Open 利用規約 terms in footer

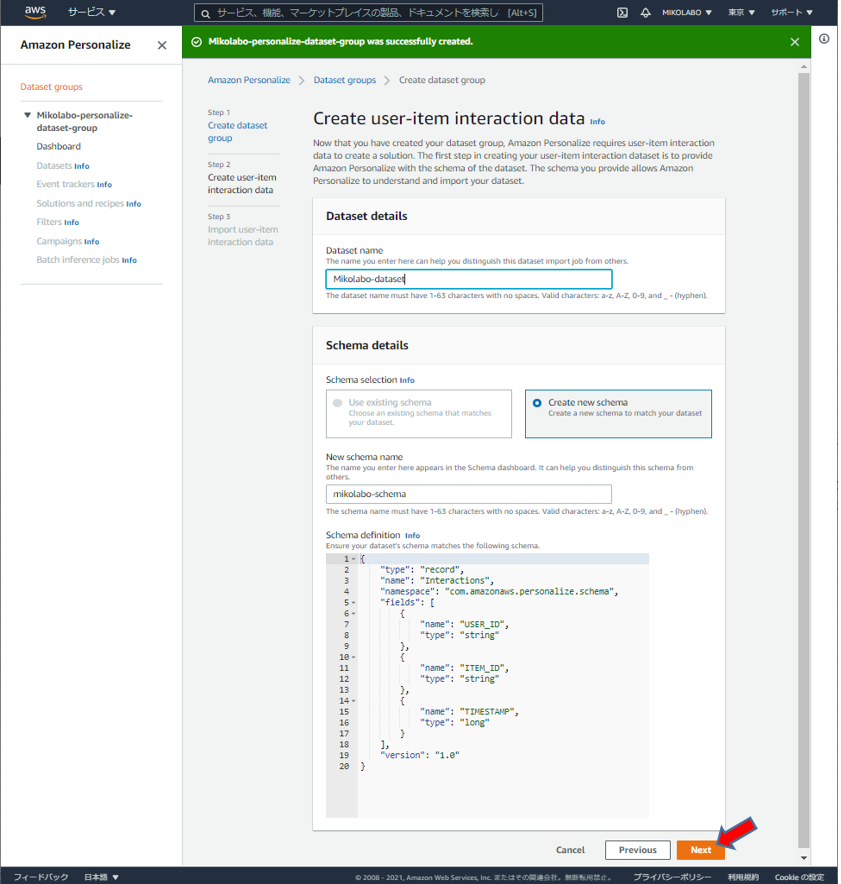point(745,877)
